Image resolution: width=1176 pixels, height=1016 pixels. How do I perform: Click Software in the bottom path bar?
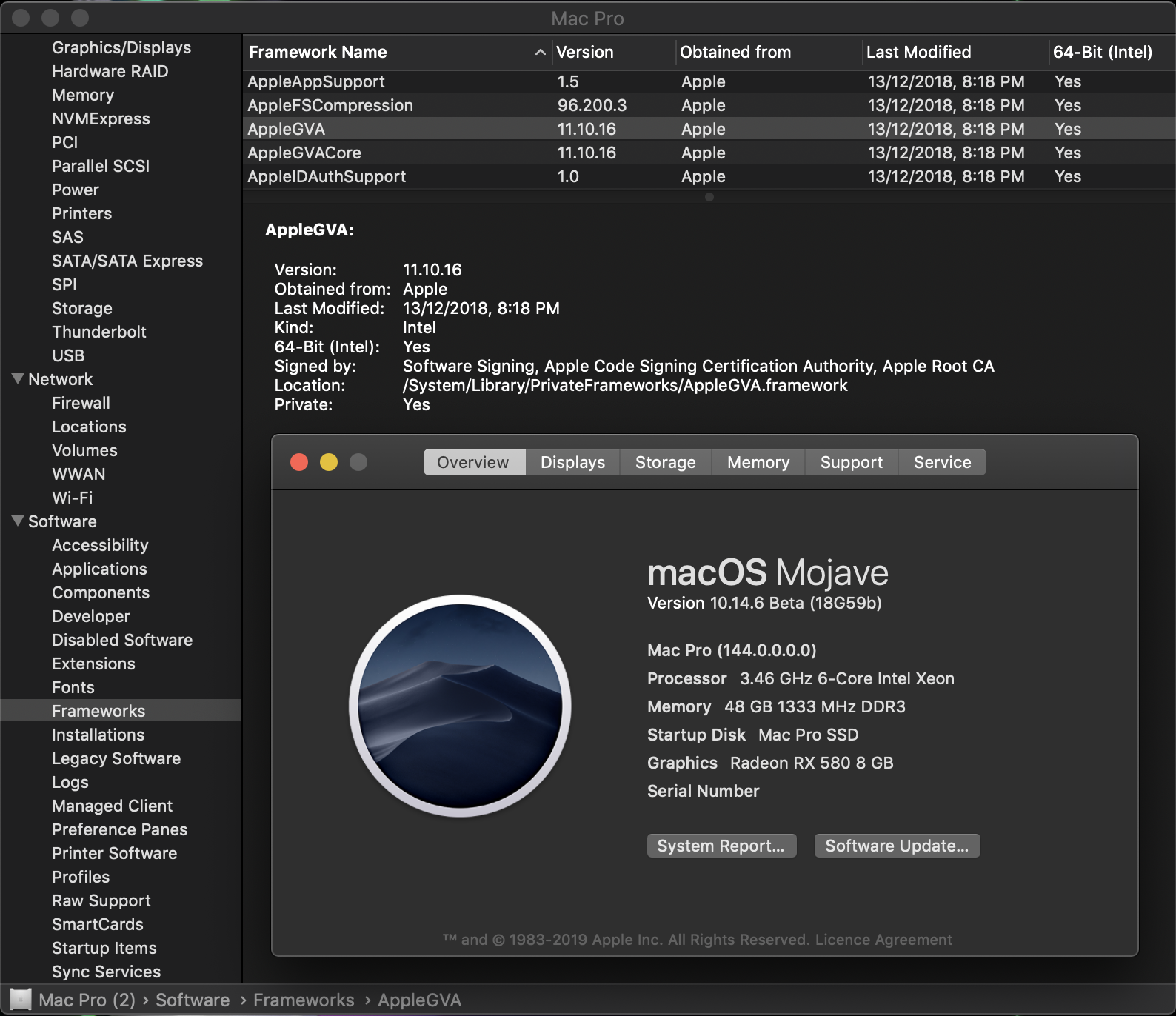tap(193, 1000)
